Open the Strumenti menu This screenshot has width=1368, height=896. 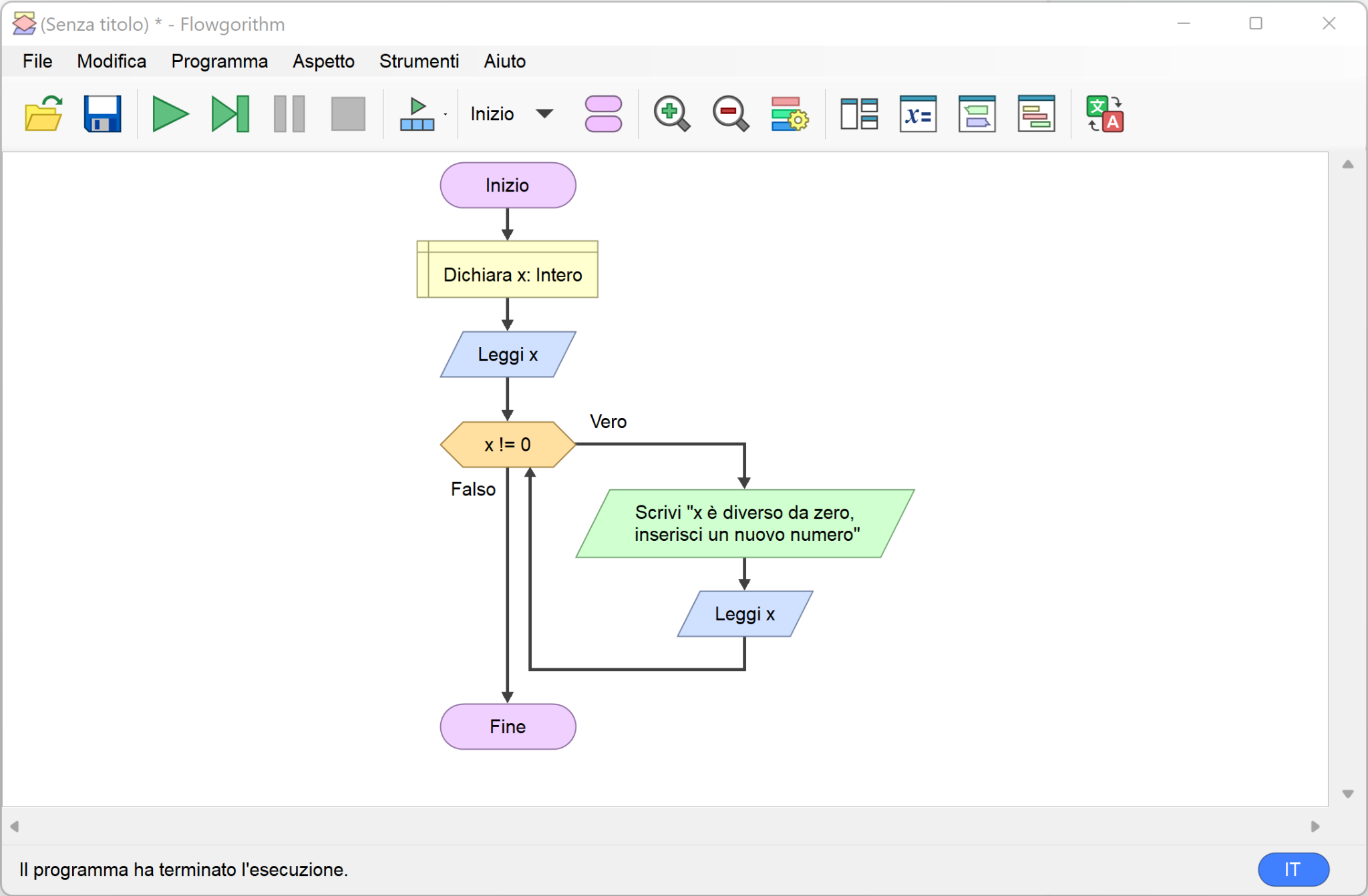coord(419,61)
